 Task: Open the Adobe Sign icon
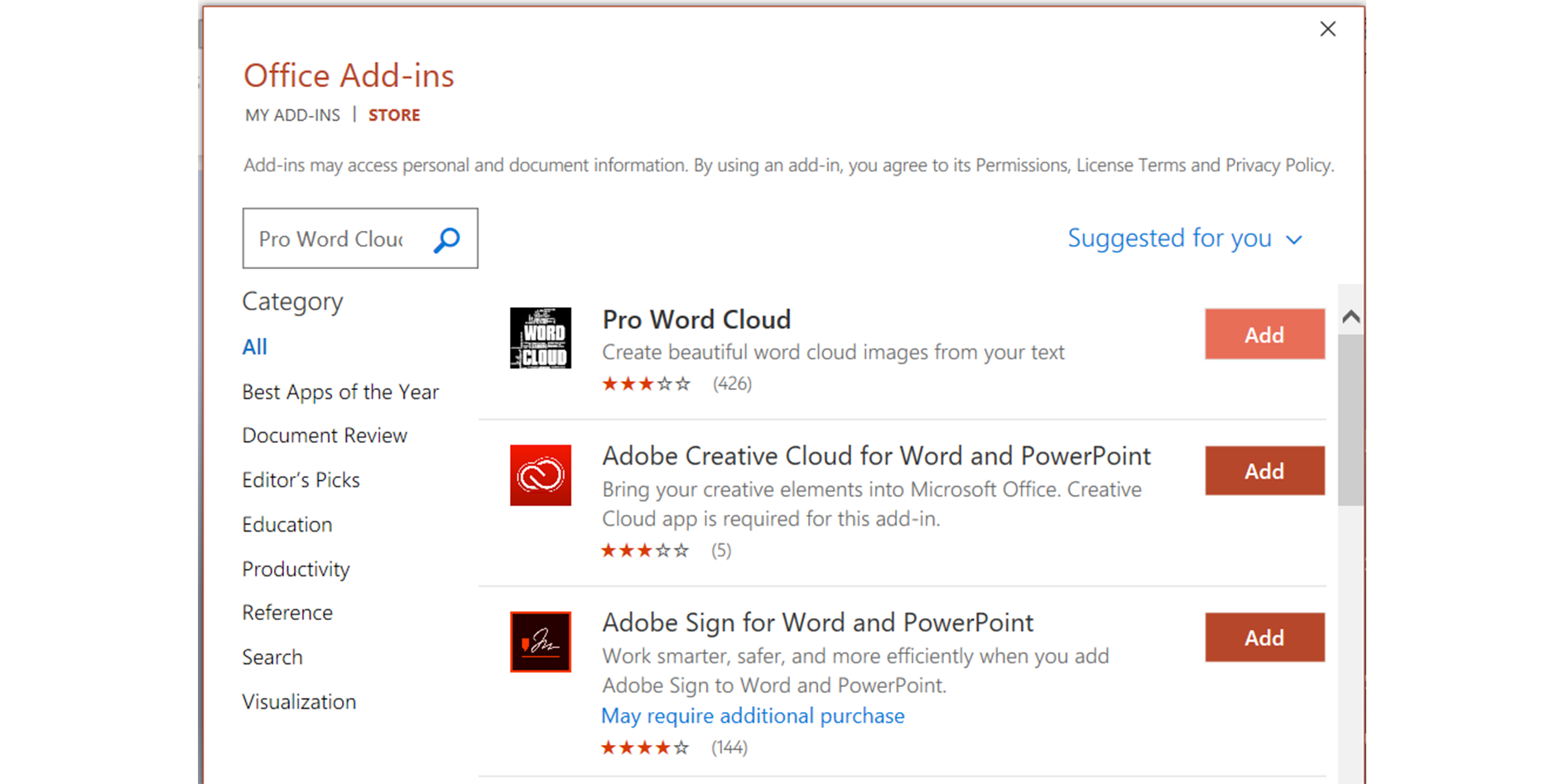(540, 642)
